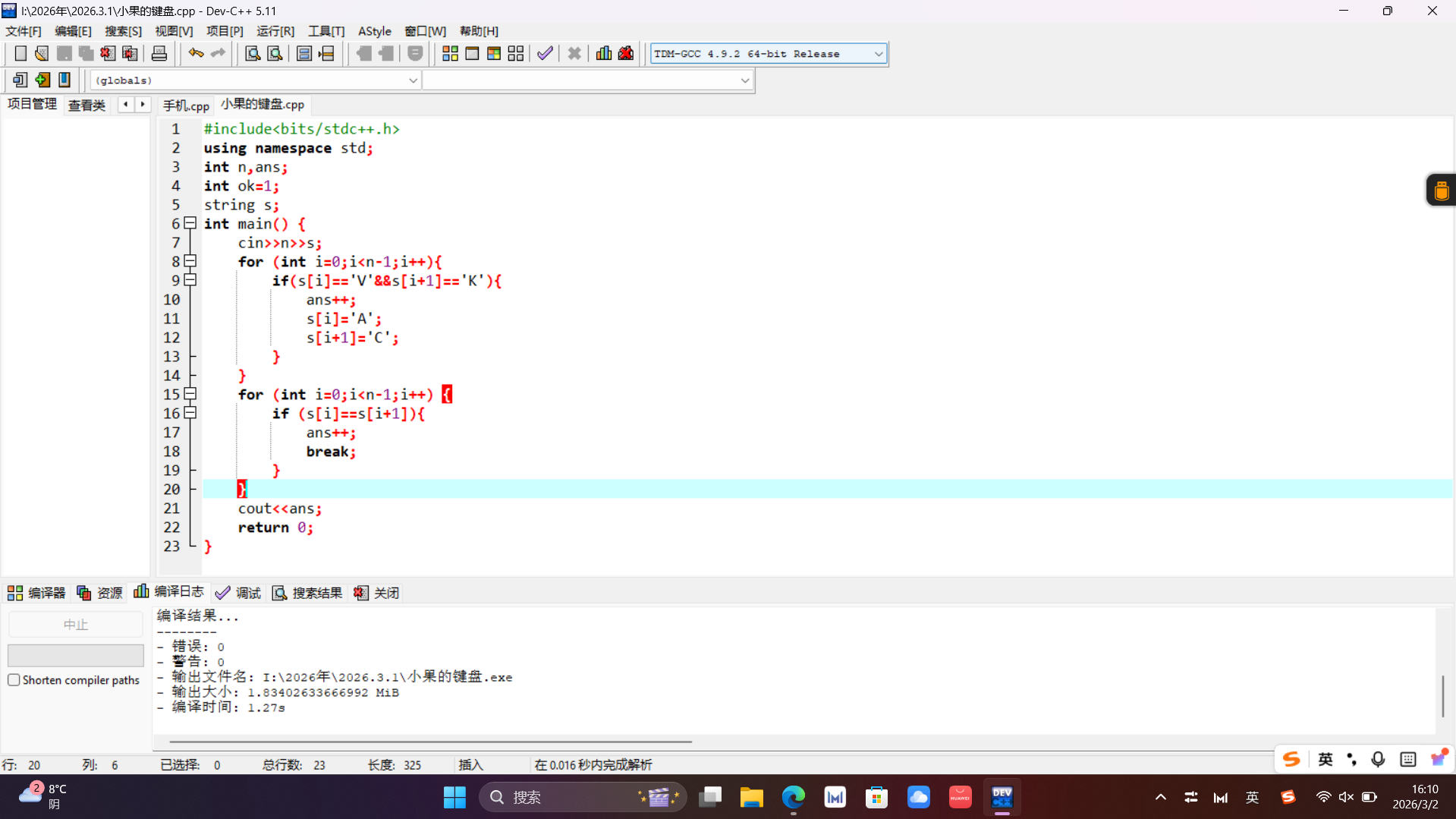The height and width of the screenshot is (819, 1456).
Task: Open Microsoft Edge from the taskbar
Action: (793, 797)
